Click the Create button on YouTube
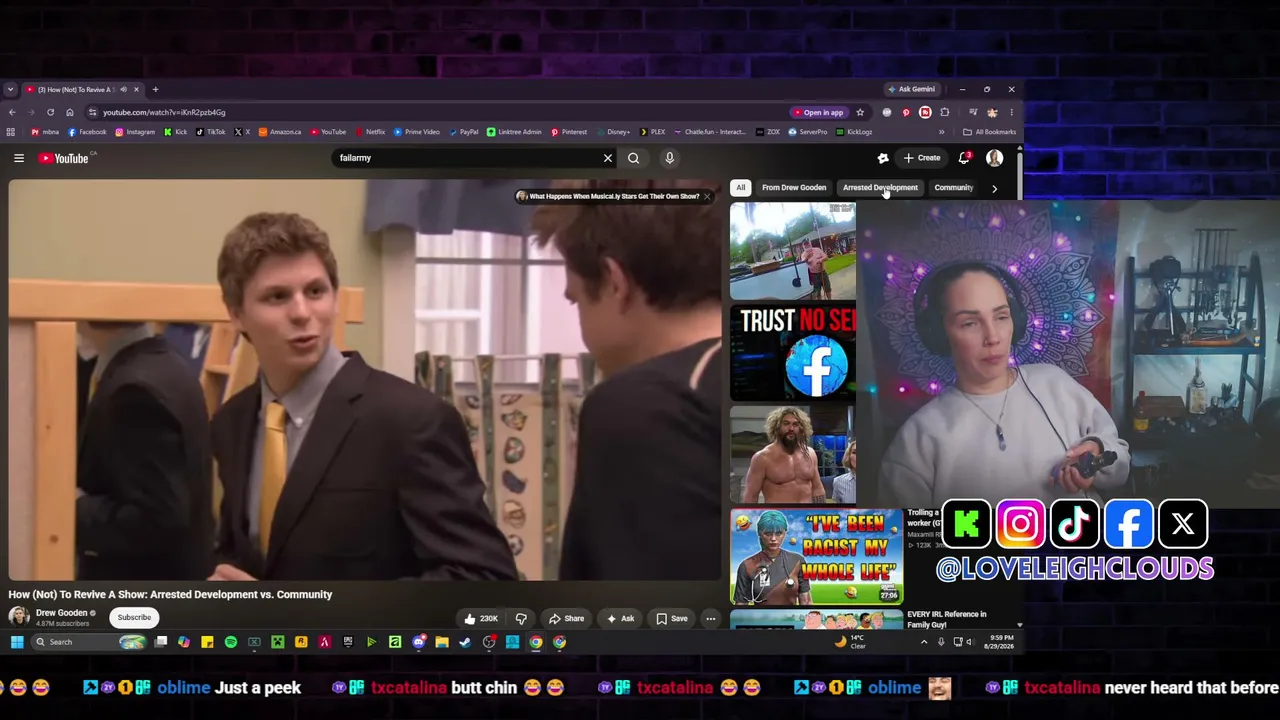The width and height of the screenshot is (1280, 720). (922, 158)
